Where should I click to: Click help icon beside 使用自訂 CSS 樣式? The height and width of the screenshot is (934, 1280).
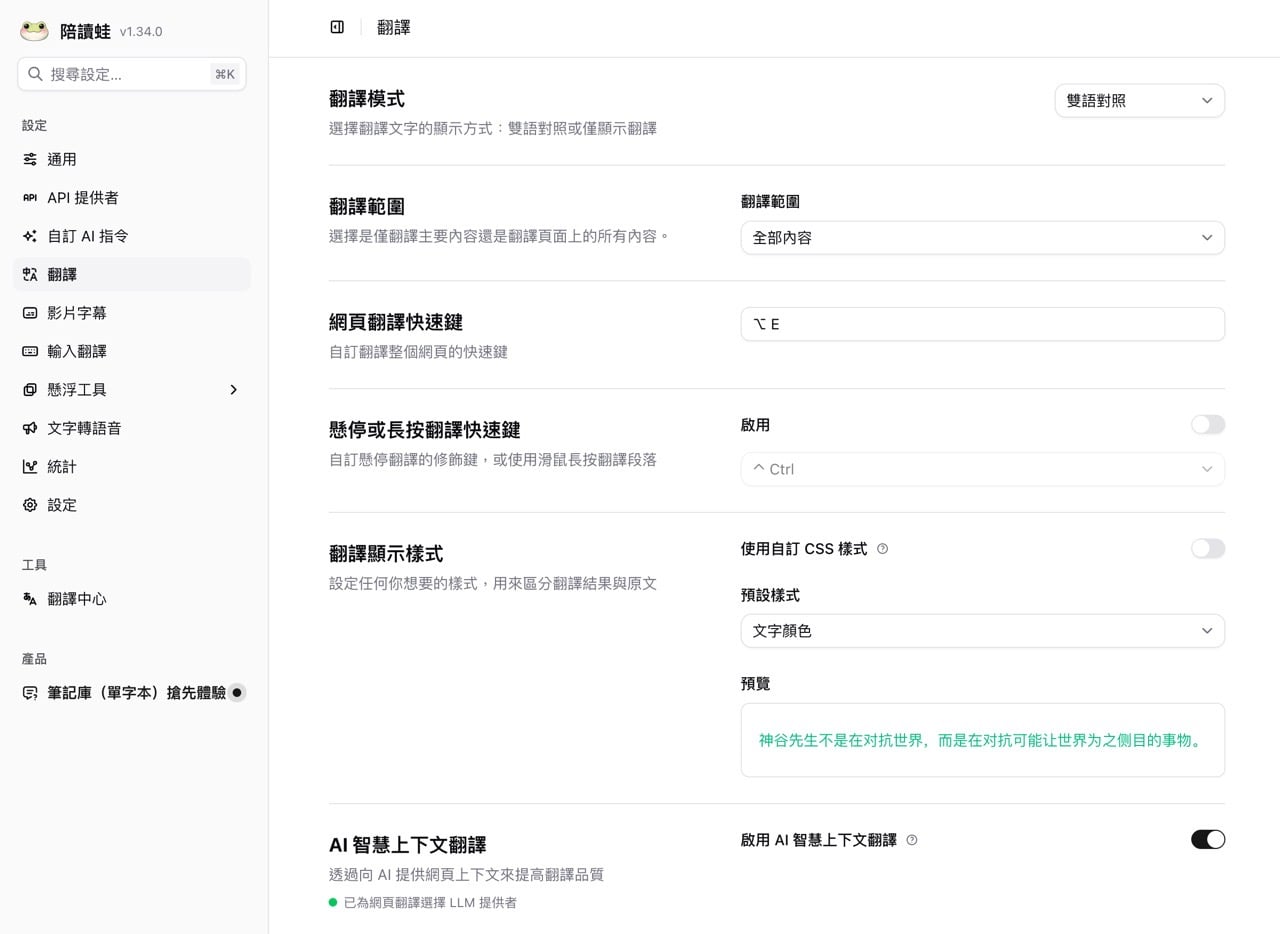point(882,548)
